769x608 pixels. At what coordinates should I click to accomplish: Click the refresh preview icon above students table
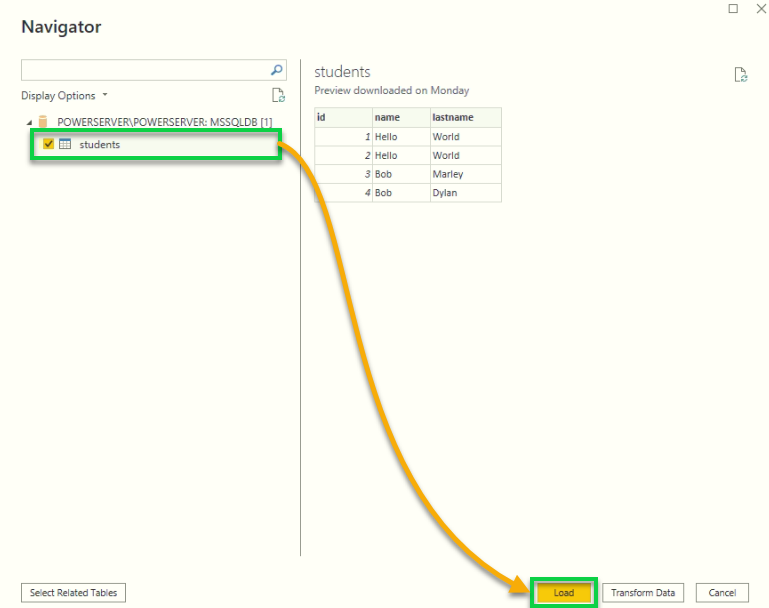(741, 75)
